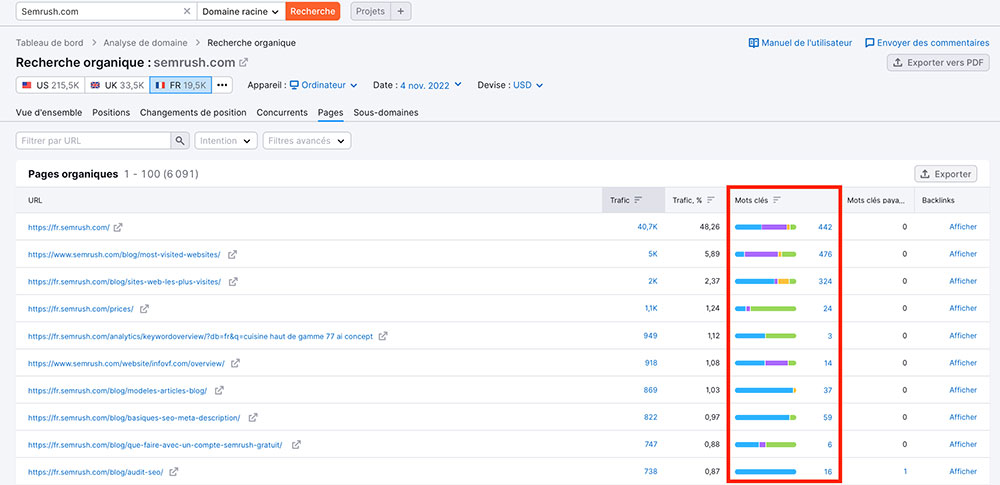Open Envoyer des commentaires link

click(x=933, y=43)
